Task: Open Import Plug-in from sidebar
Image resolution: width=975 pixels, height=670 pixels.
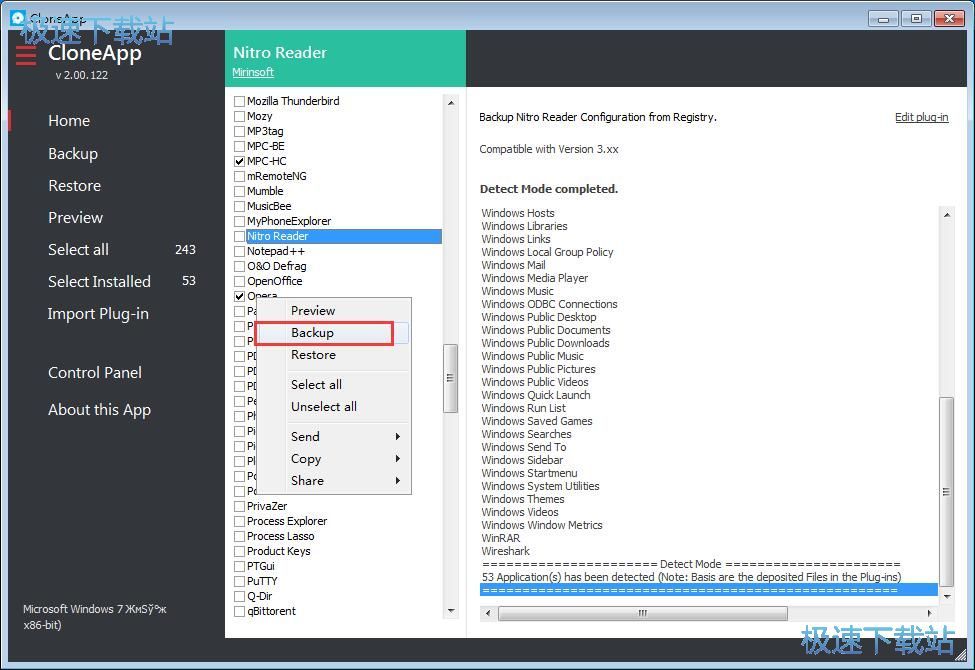Action: [98, 314]
